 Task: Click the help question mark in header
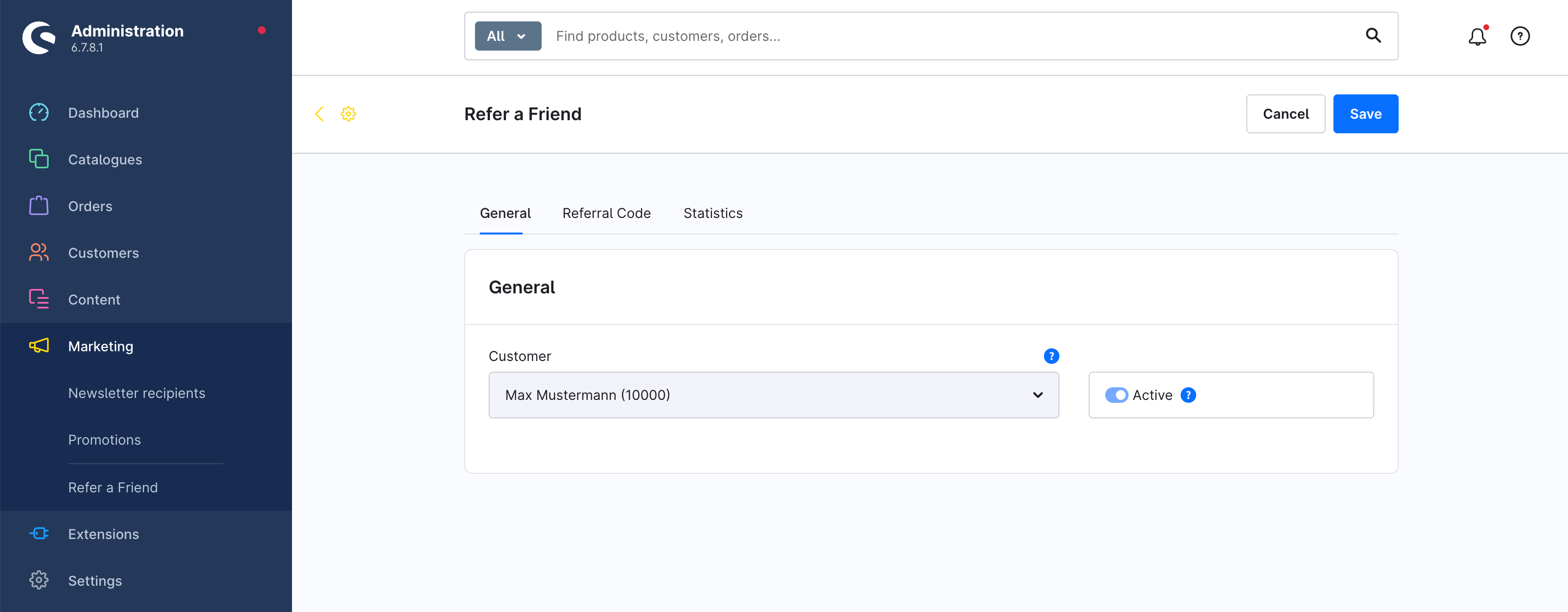tap(1520, 36)
